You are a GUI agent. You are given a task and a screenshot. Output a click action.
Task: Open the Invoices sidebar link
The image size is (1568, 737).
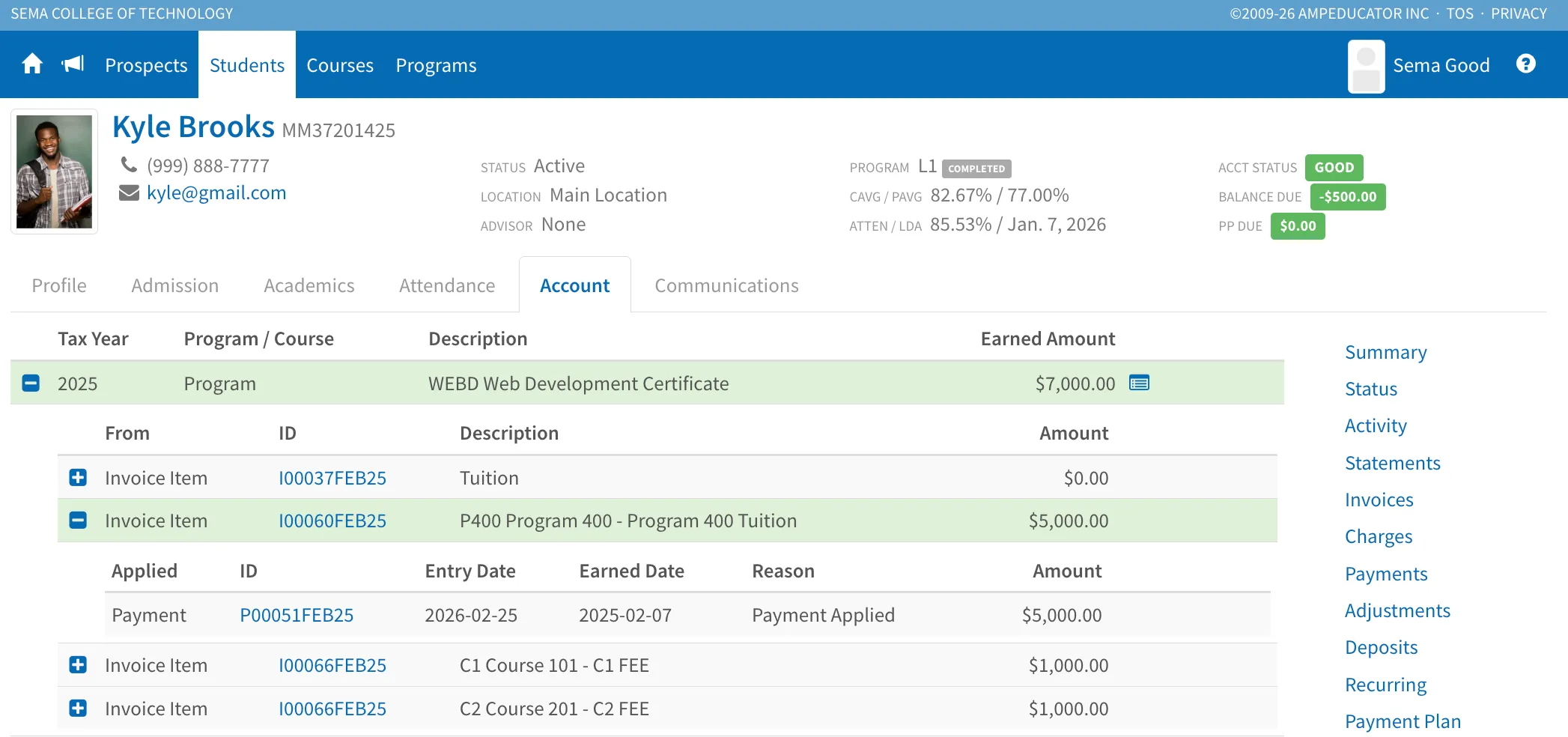point(1379,500)
